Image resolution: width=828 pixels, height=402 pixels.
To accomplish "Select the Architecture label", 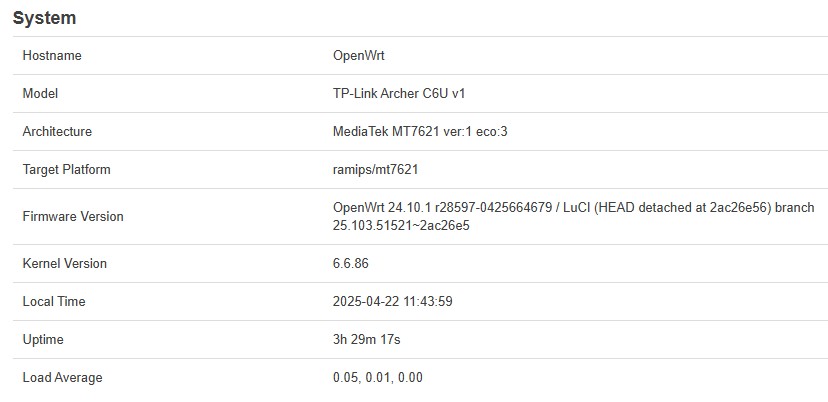I will click(x=57, y=132).
